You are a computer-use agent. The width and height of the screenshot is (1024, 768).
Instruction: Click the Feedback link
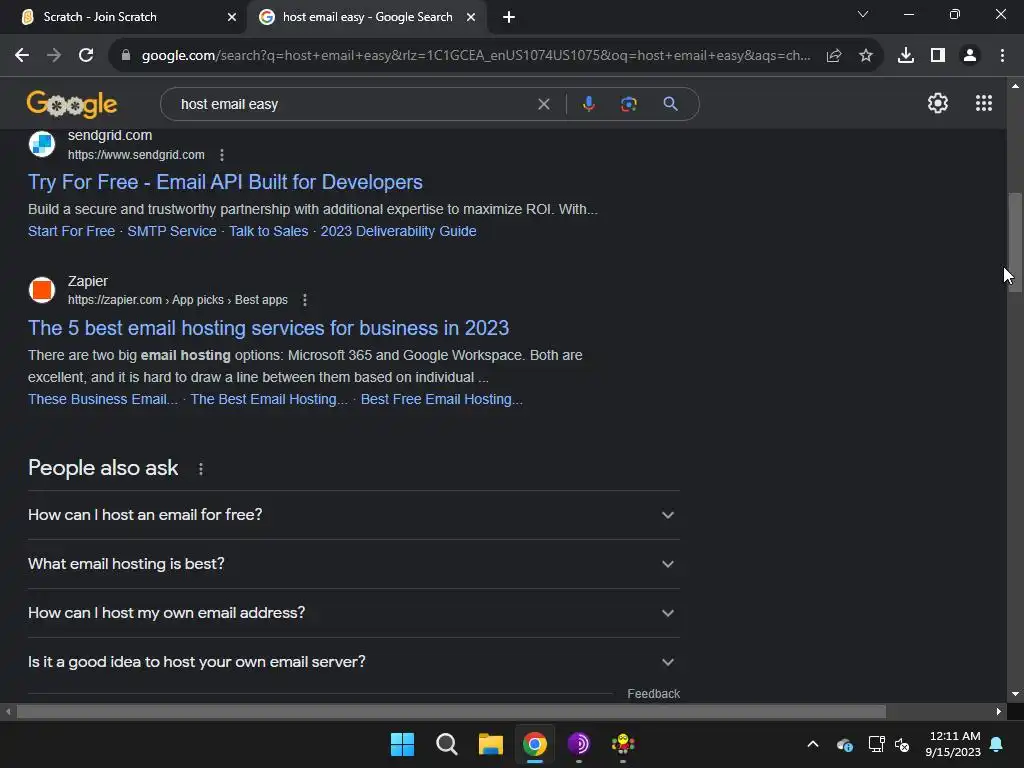pyautogui.click(x=653, y=694)
